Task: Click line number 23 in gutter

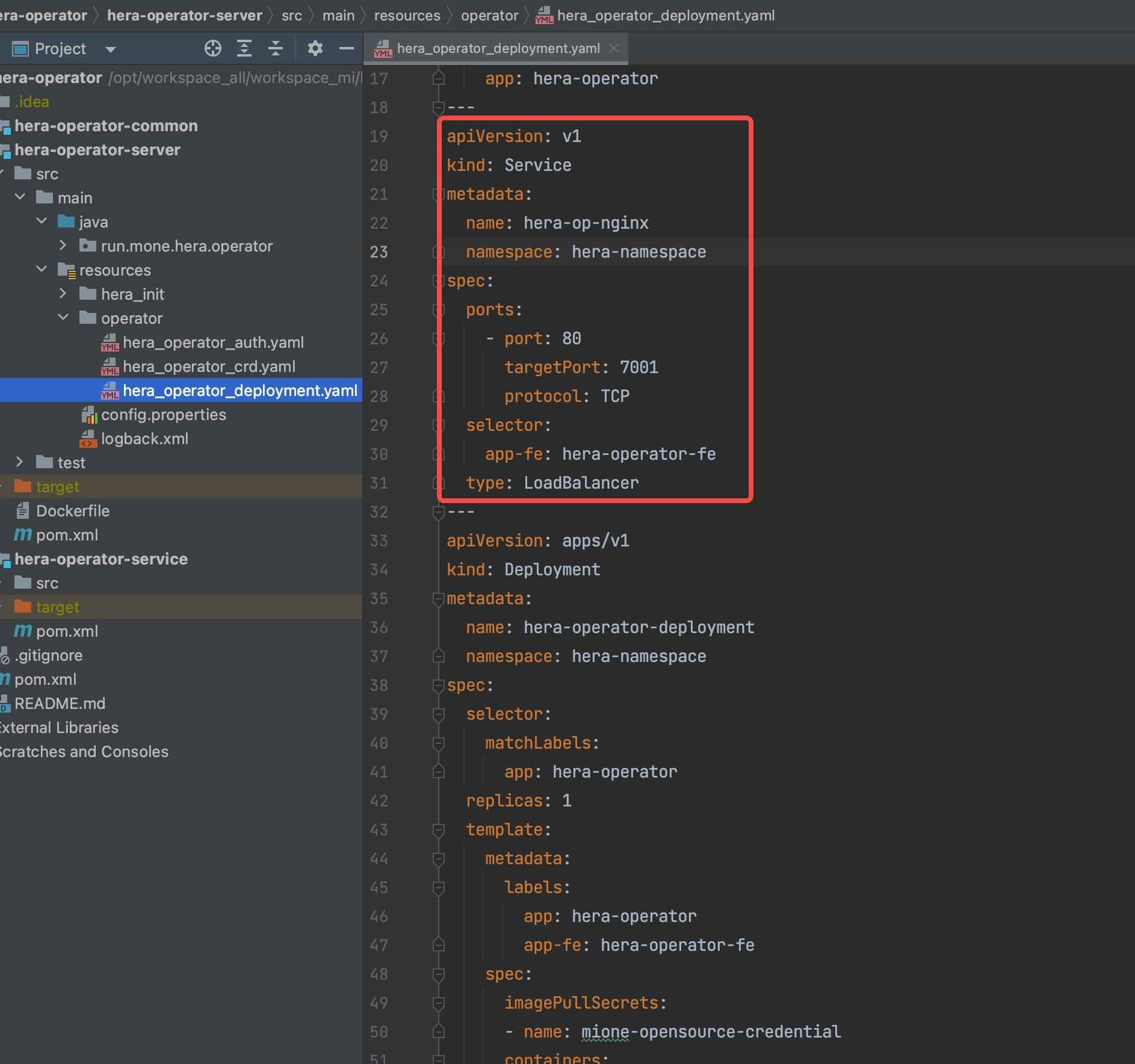Action: tap(379, 252)
